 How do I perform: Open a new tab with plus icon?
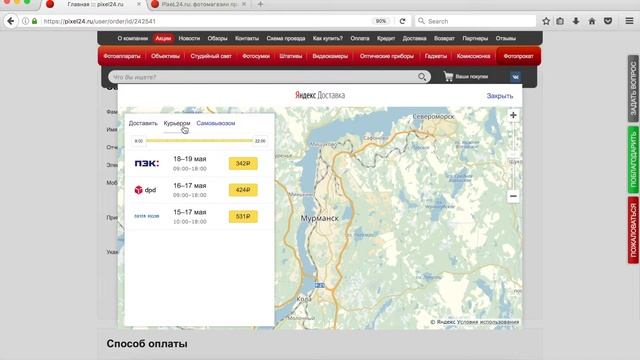260,4
